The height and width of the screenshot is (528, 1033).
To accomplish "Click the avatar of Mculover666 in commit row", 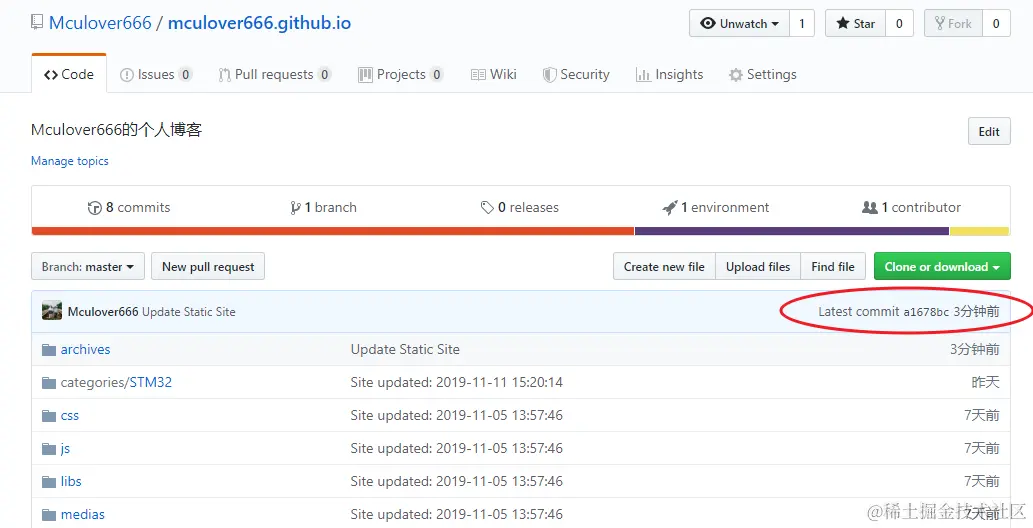I will pyautogui.click(x=52, y=311).
